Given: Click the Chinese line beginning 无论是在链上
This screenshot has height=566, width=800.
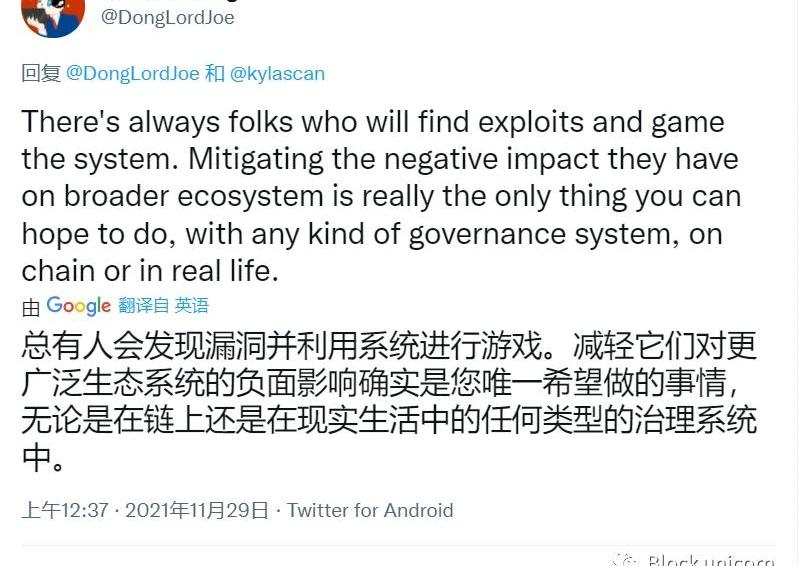Looking at the screenshot, I should (390, 420).
